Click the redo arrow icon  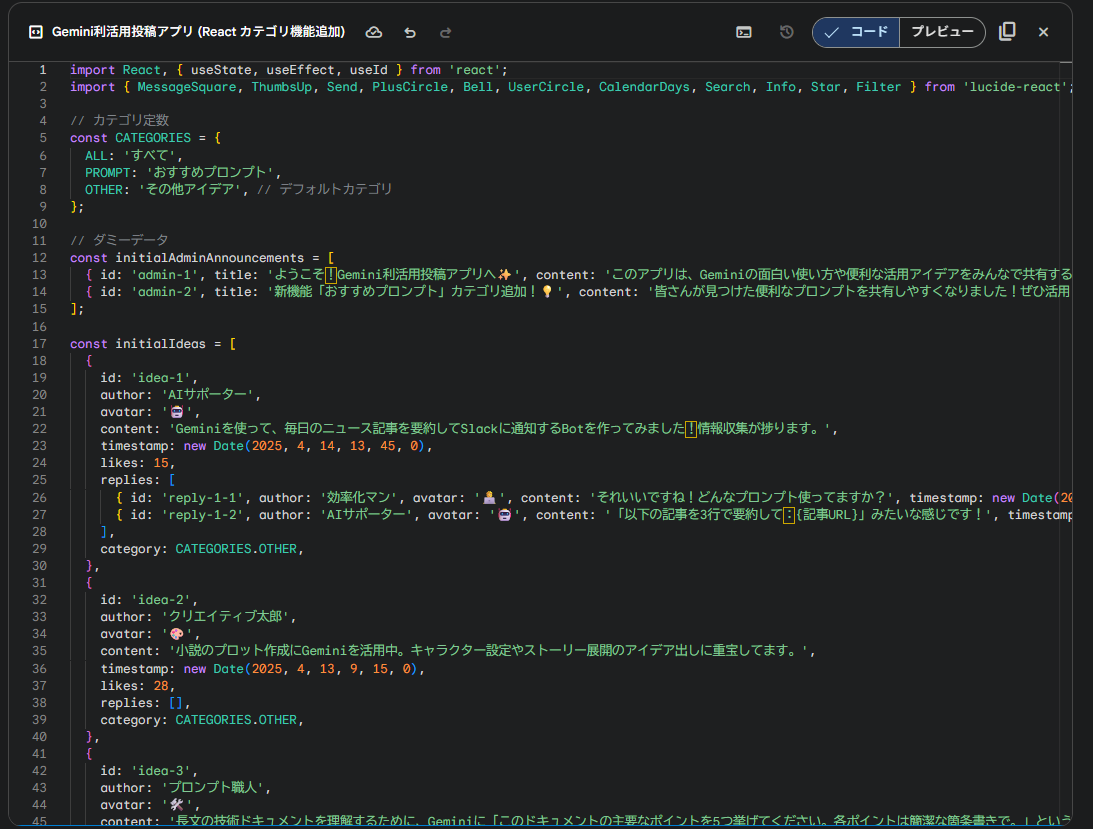click(445, 32)
